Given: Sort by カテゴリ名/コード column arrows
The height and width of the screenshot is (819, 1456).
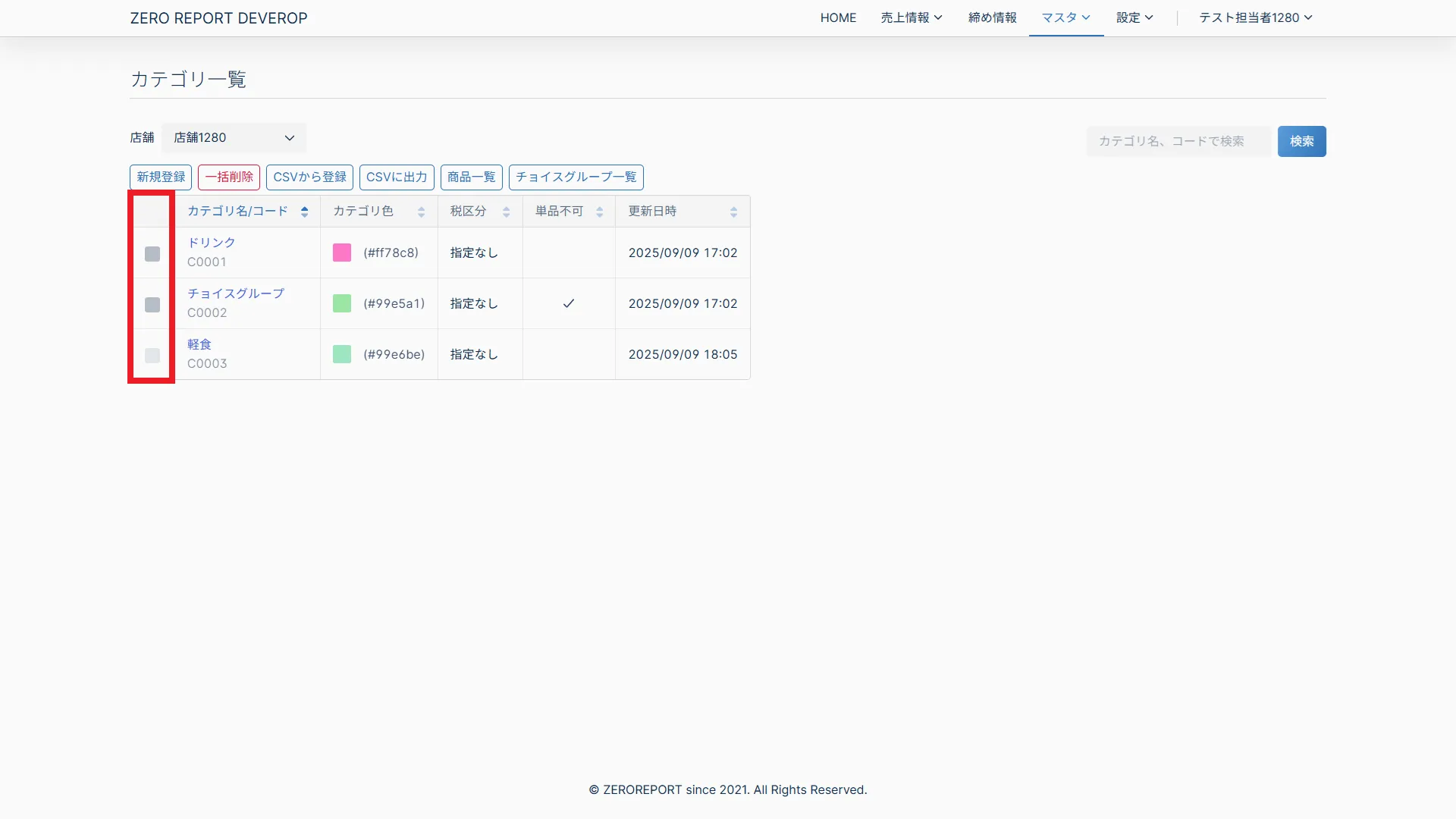Looking at the screenshot, I should click(304, 212).
